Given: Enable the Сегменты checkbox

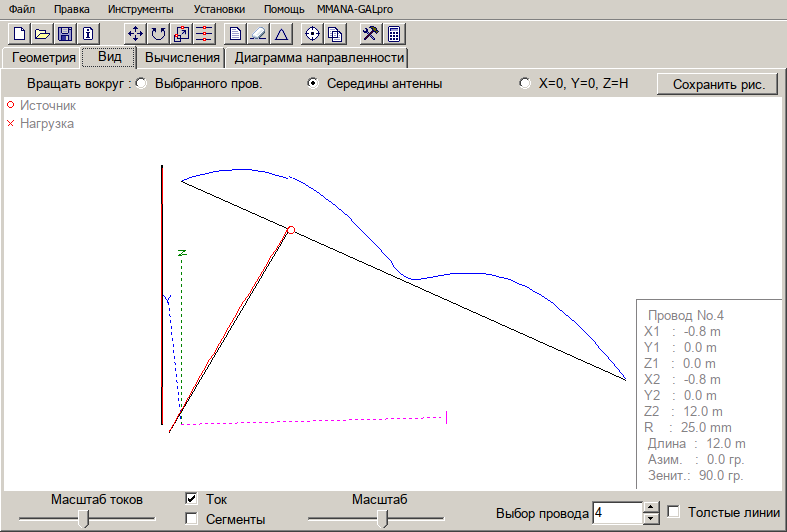Looking at the screenshot, I should click(191, 518).
